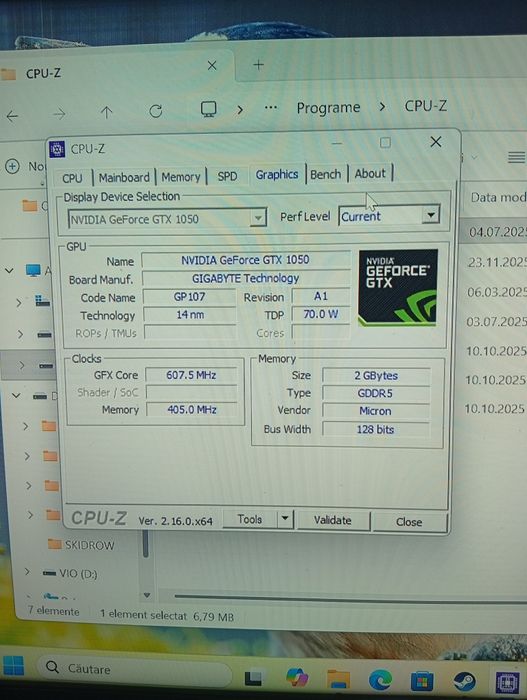
Task: Close the CPU-Z tab in File Explorer
Action: click(212, 66)
